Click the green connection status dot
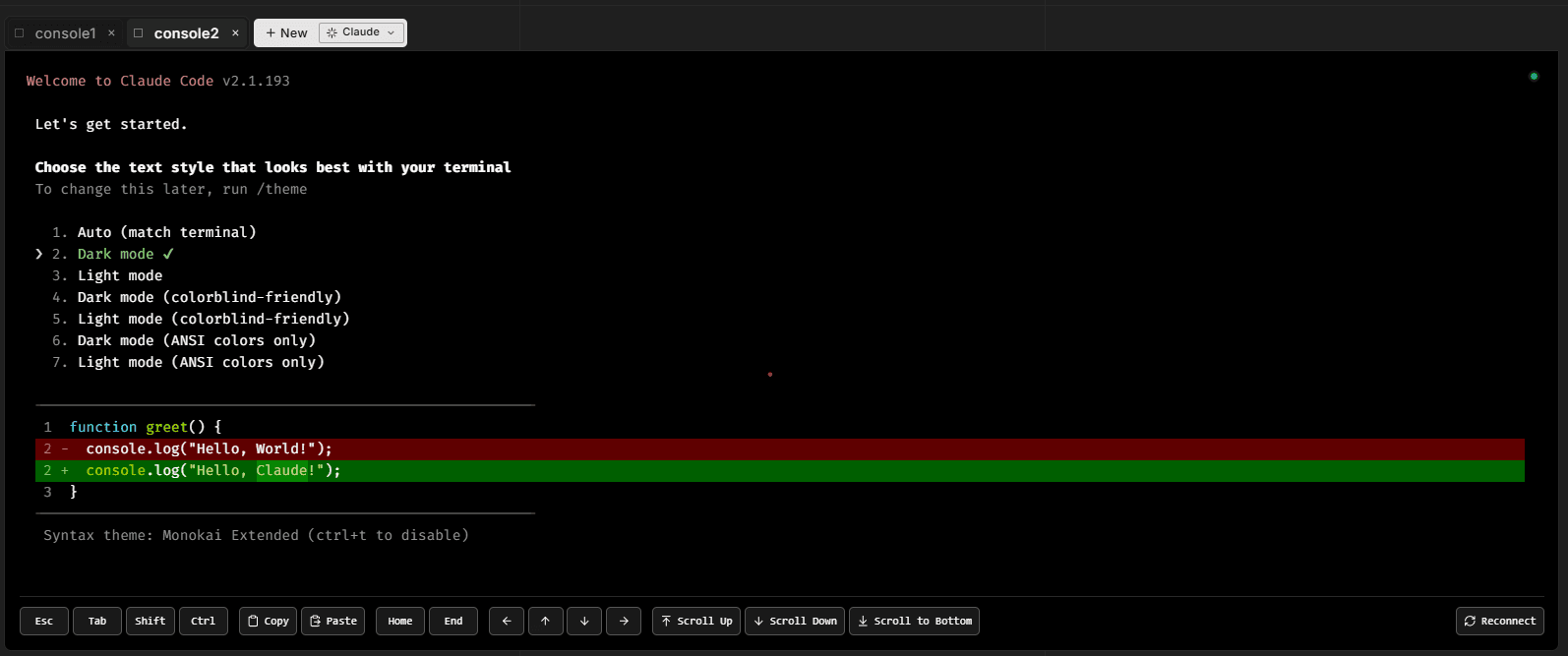The width and height of the screenshot is (1568, 656). [1534, 76]
